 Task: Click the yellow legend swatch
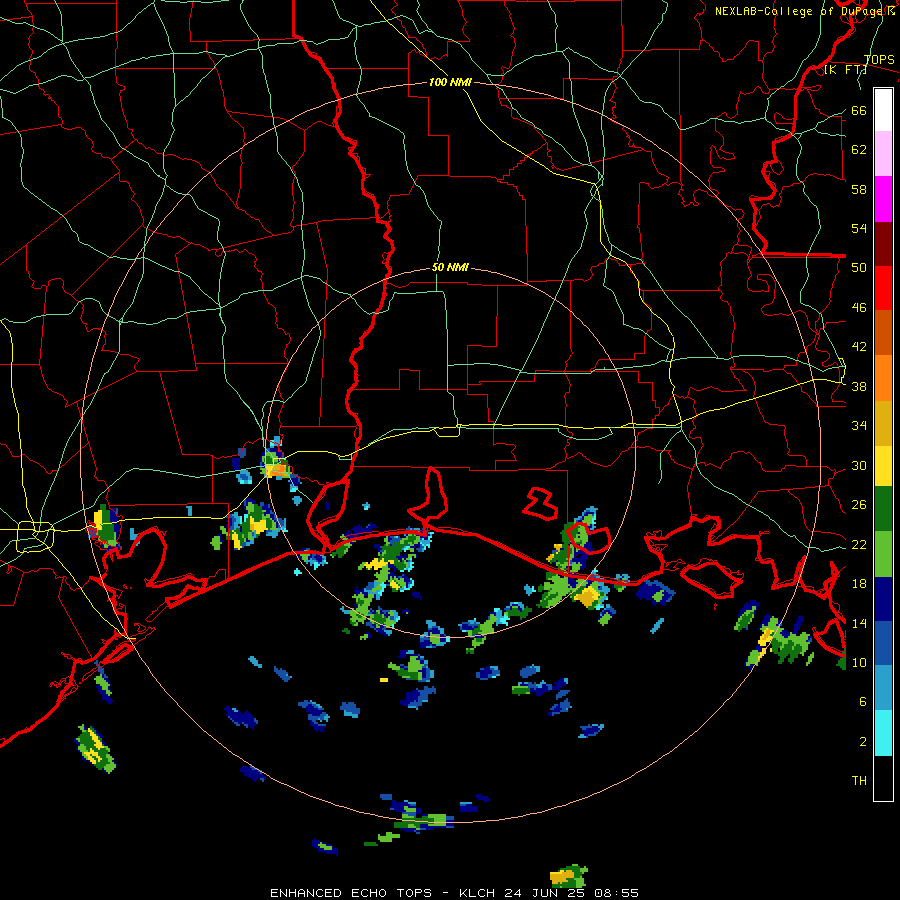pyautogui.click(x=883, y=465)
